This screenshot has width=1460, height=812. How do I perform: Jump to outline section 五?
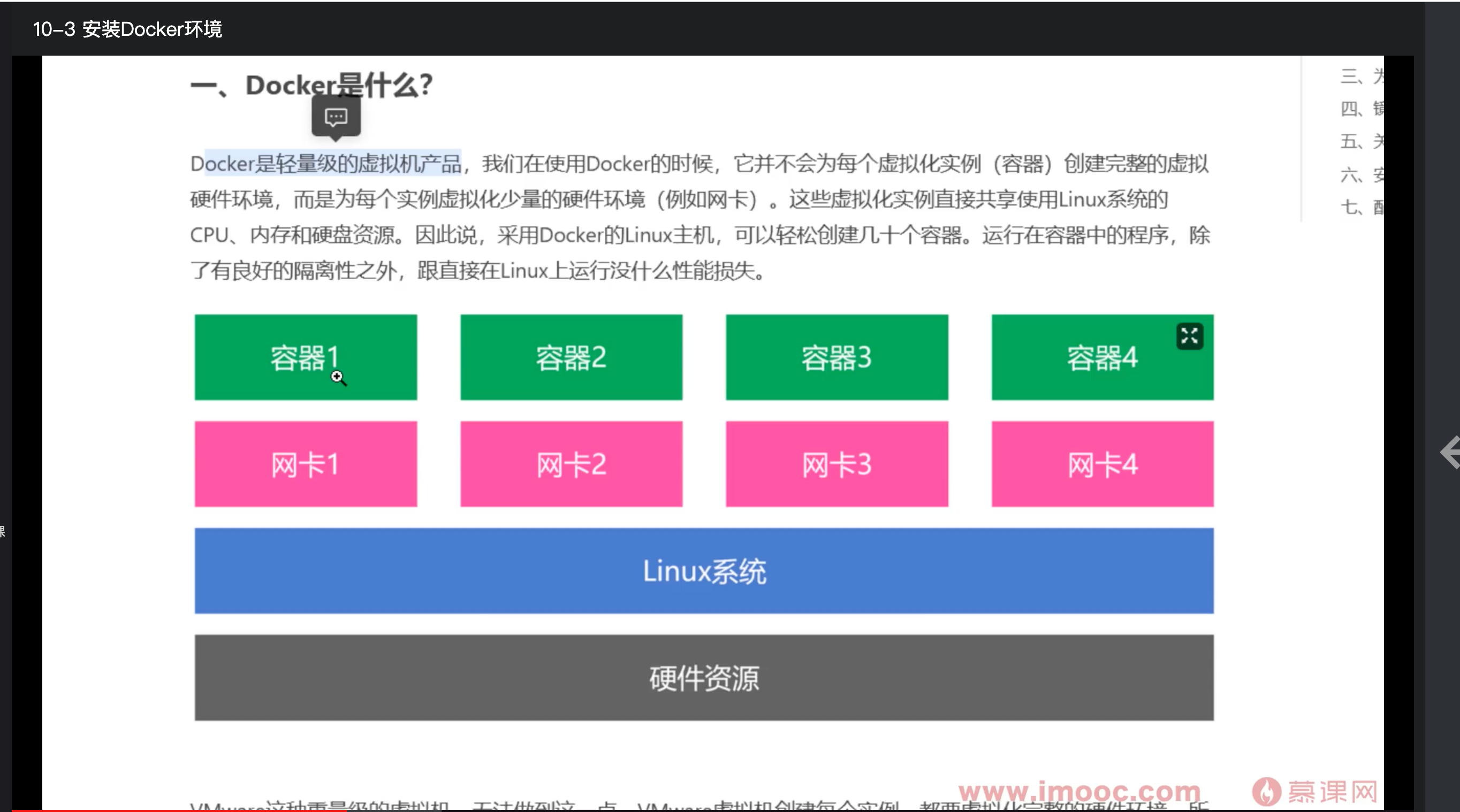coord(1362,141)
